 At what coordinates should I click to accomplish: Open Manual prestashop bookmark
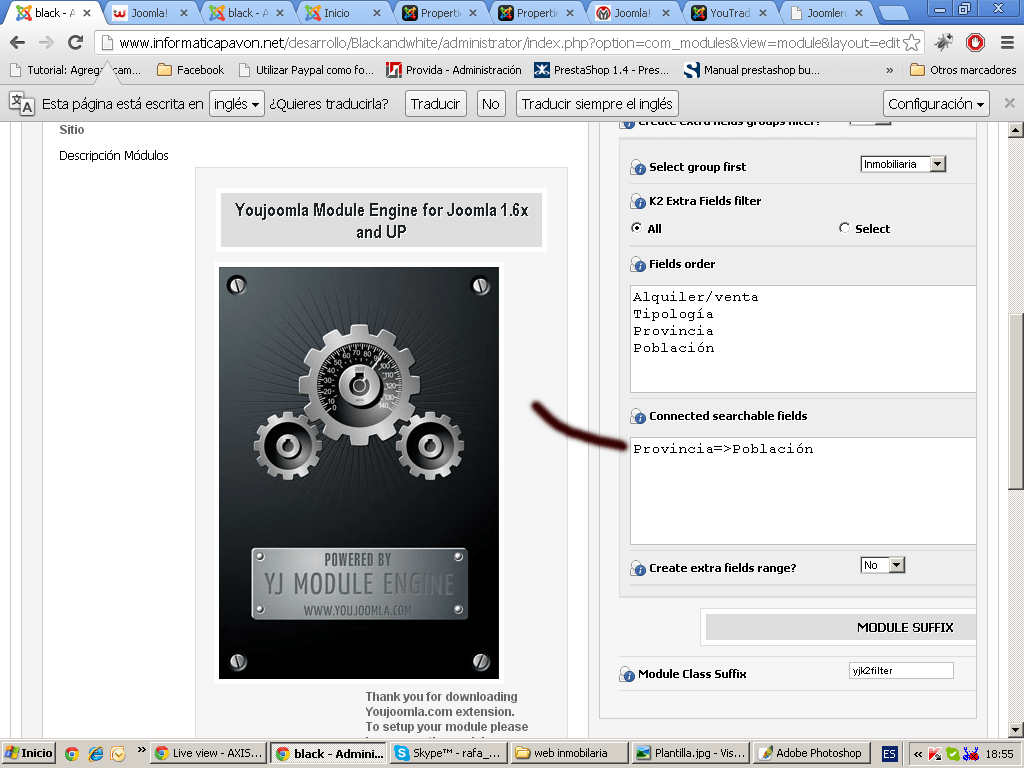pos(752,70)
